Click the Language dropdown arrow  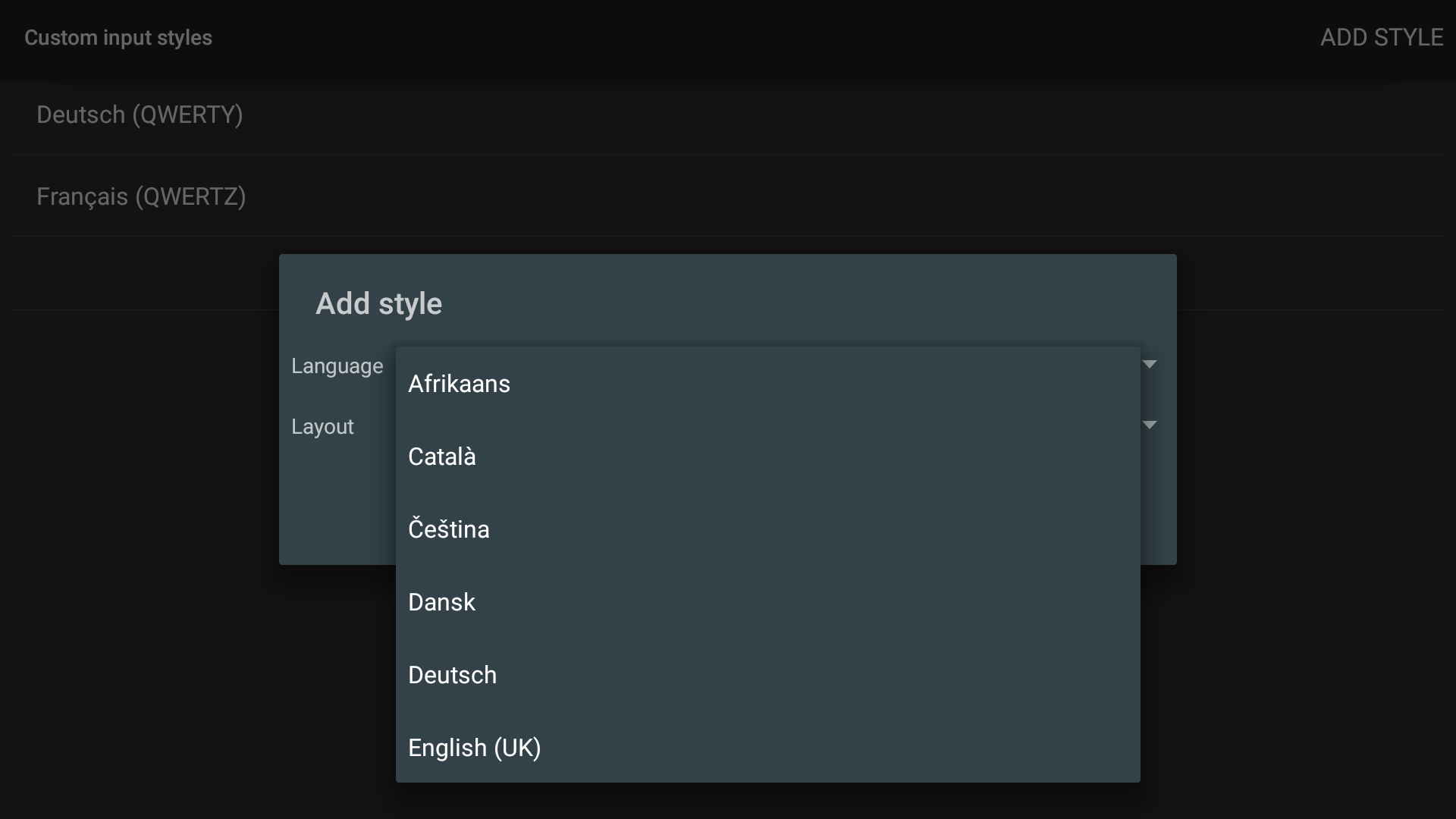1150,365
